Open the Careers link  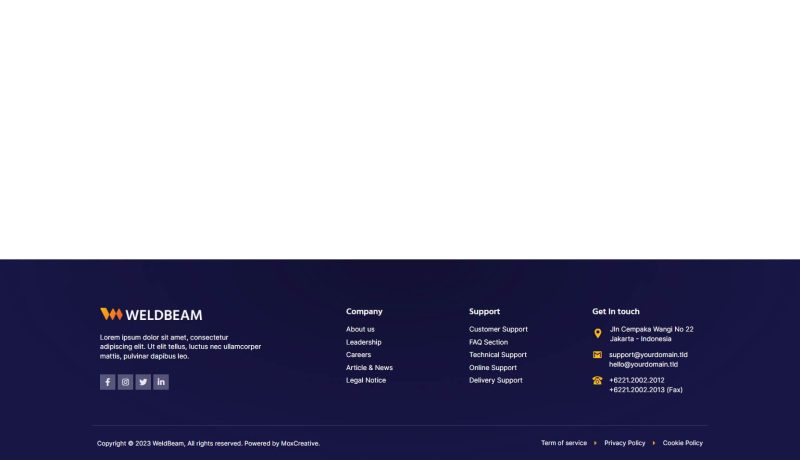pyautogui.click(x=358, y=355)
